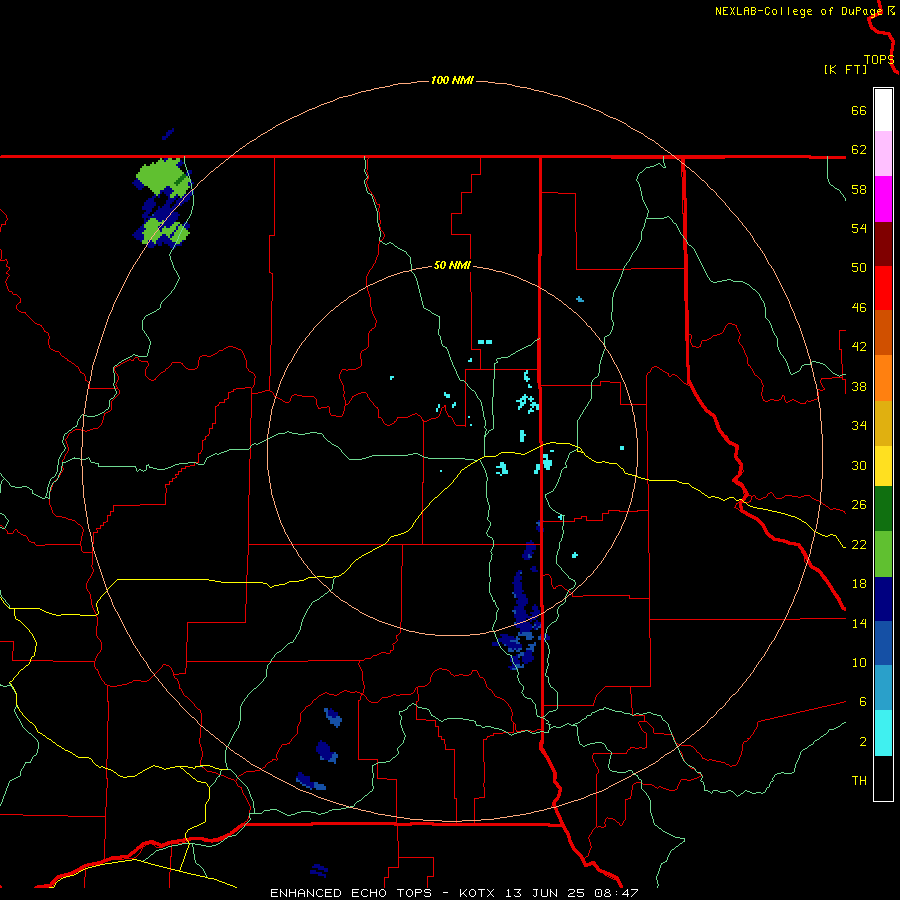Click the [K FT] units label
The height and width of the screenshot is (900, 900).
(x=845, y=69)
